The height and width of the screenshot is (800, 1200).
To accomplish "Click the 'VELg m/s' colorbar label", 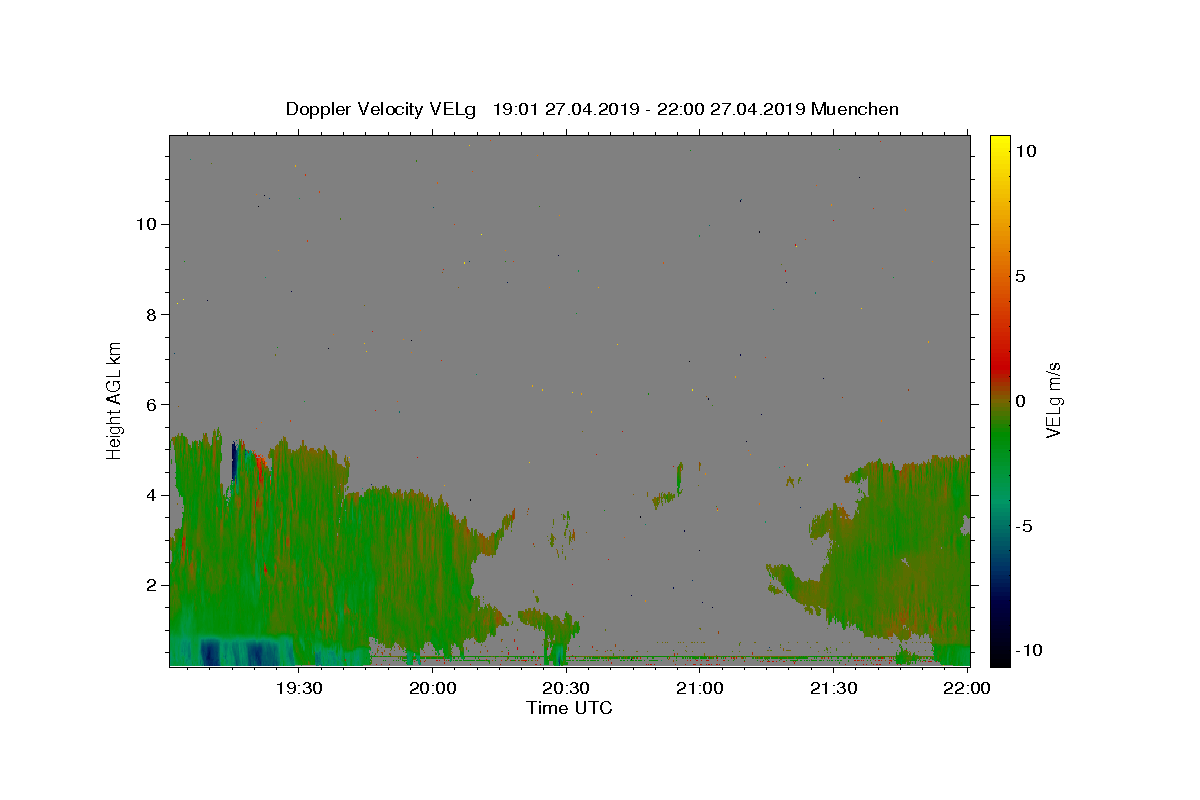I will click(x=1053, y=400).
